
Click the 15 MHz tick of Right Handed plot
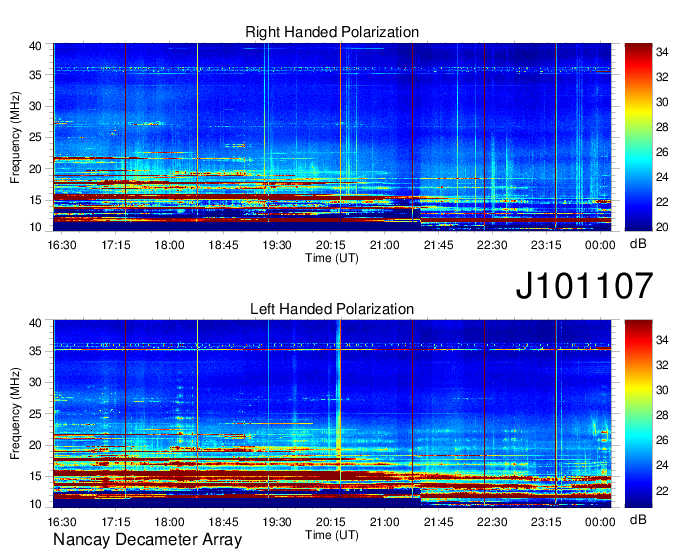pyautogui.click(x=35, y=200)
